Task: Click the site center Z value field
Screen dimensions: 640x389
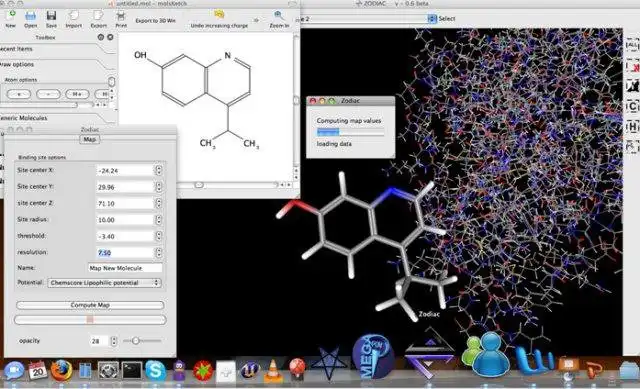Action: point(125,203)
